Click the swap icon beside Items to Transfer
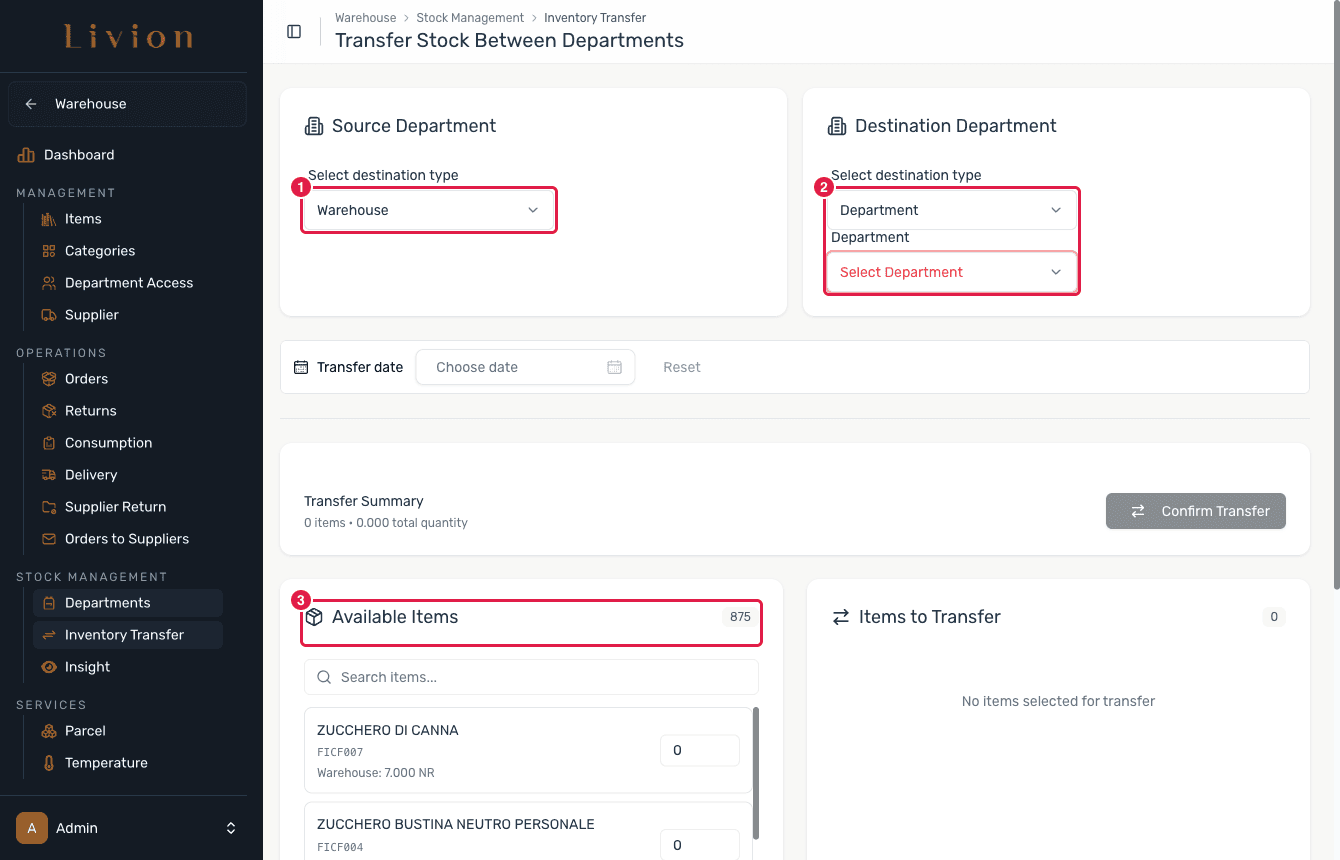Image resolution: width=1340 pixels, height=860 pixels. 841,617
